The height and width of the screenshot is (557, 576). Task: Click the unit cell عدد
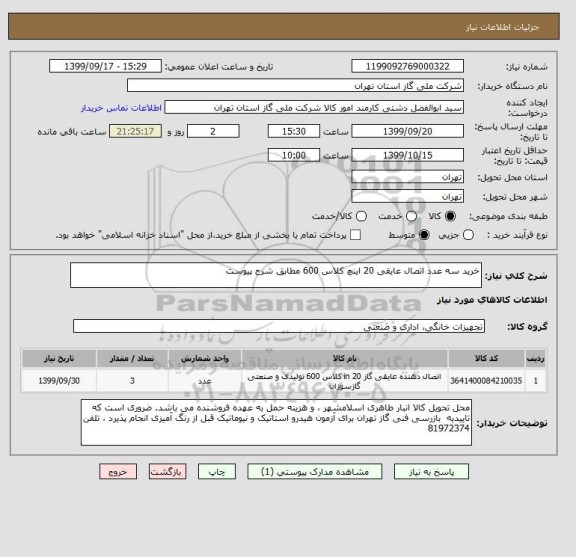(205, 381)
